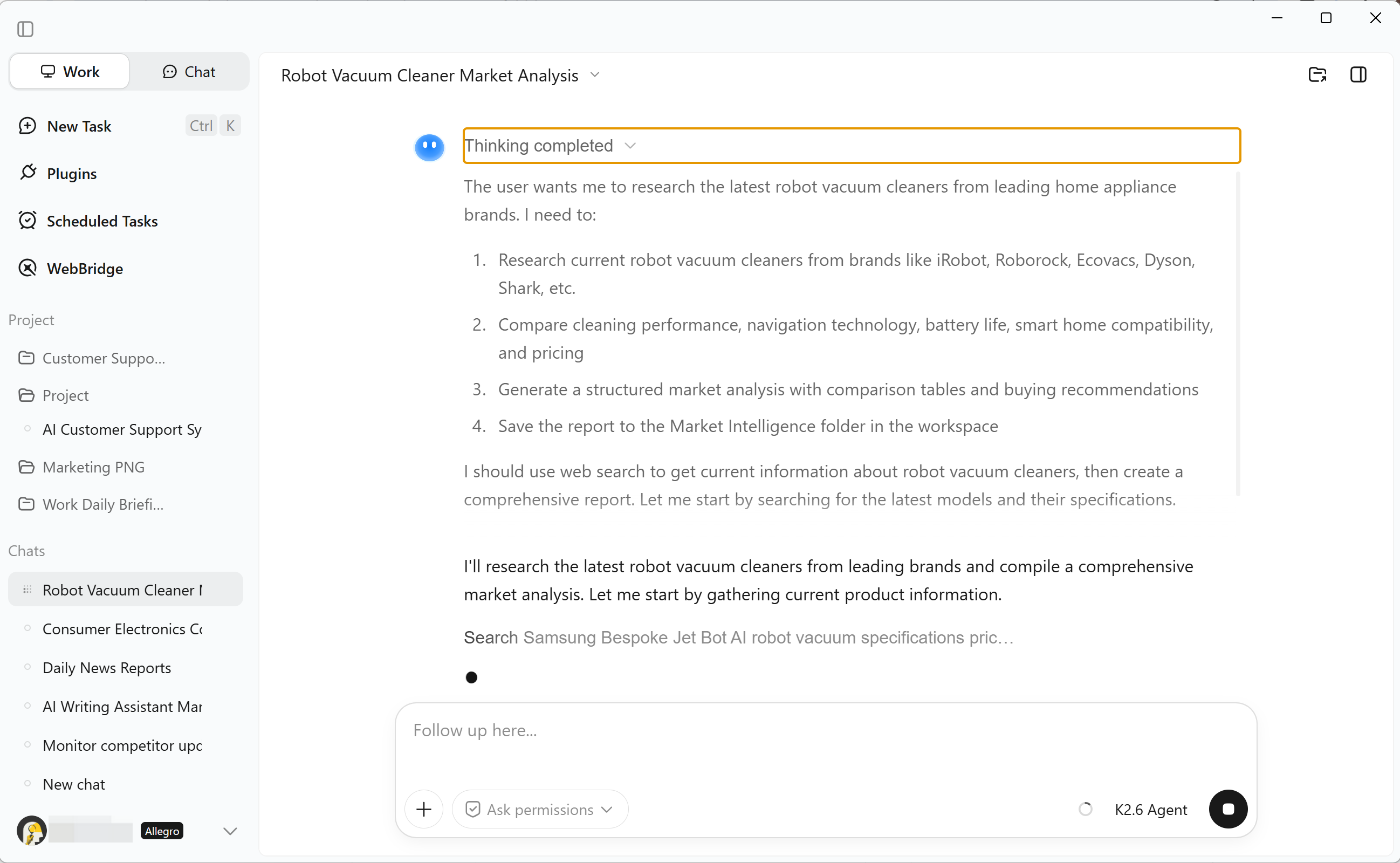Open the New chat entry

pyautogui.click(x=126, y=784)
